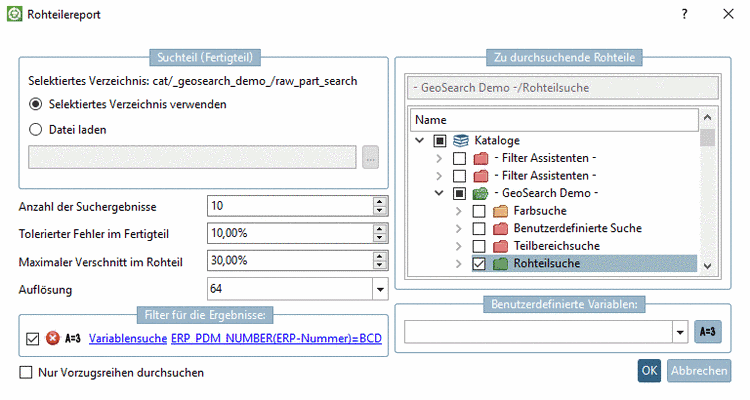Click the A=3 button for user-defined variables
This screenshot has height=400, width=750.
pyautogui.click(x=707, y=332)
